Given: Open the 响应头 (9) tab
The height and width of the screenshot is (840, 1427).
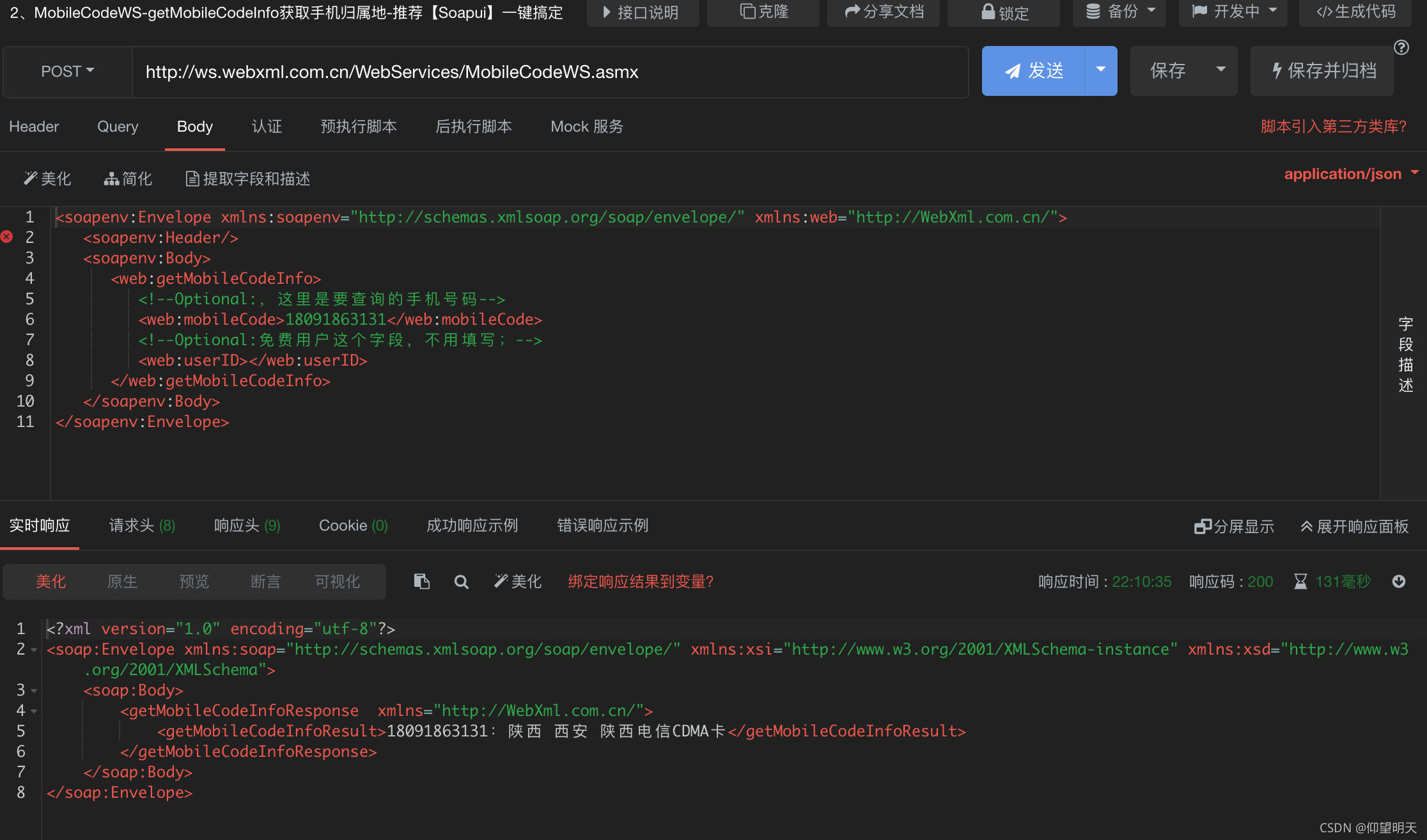Looking at the screenshot, I should tap(247, 525).
